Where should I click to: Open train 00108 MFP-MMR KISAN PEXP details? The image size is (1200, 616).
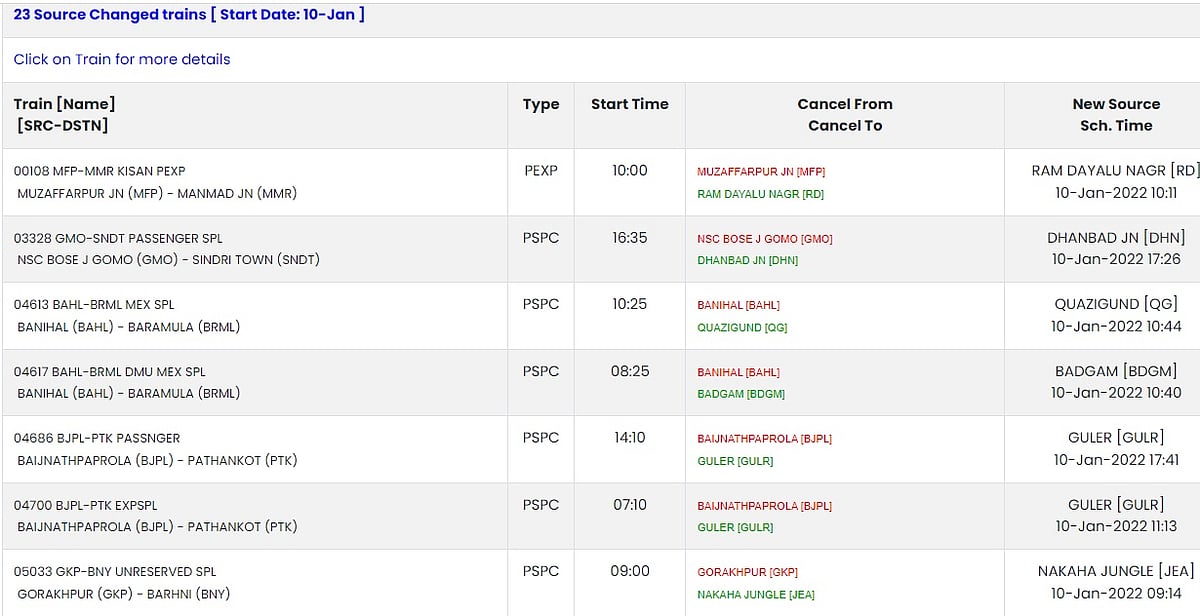tap(99, 171)
